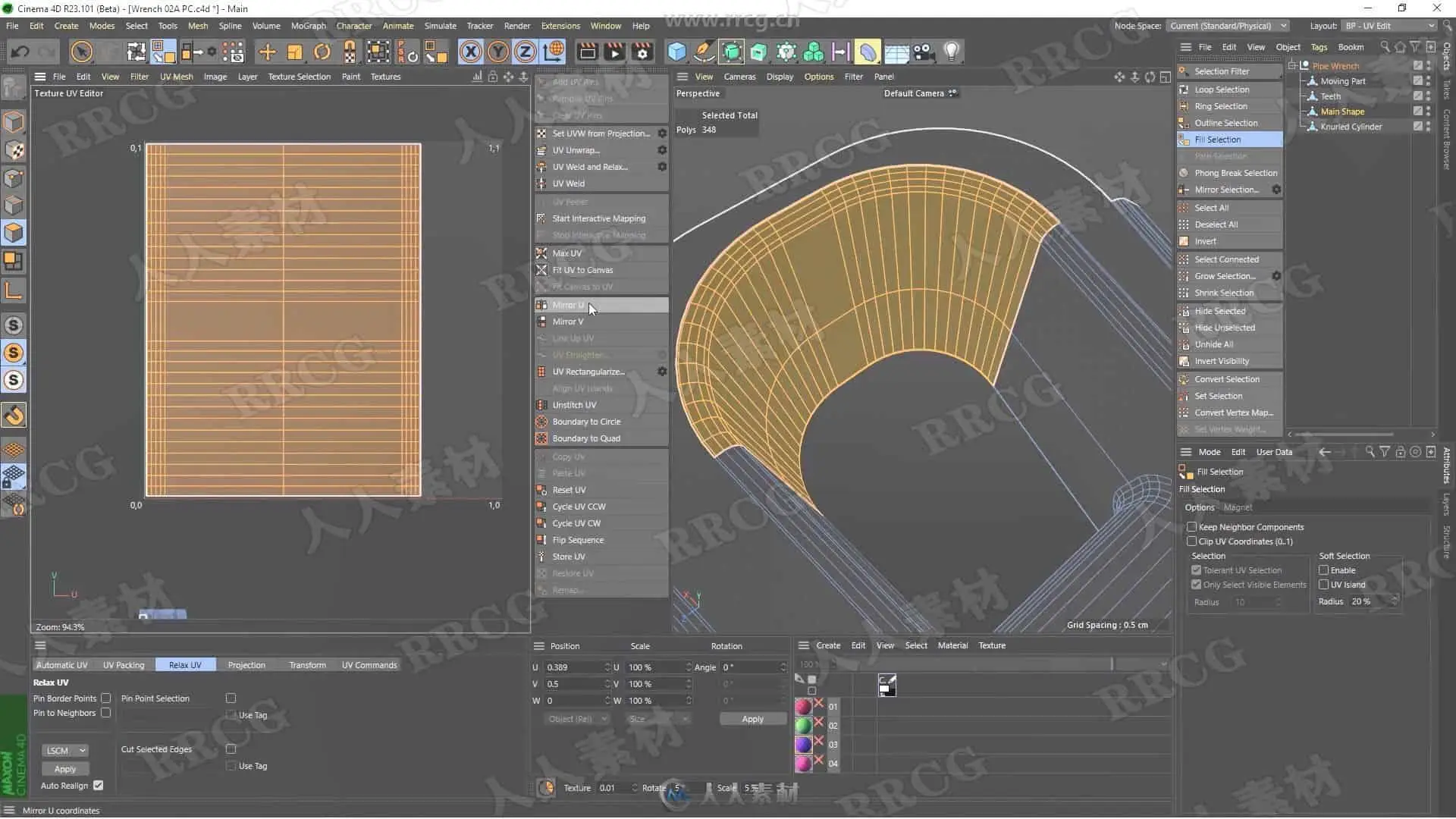Click Mirror V command

[568, 322]
